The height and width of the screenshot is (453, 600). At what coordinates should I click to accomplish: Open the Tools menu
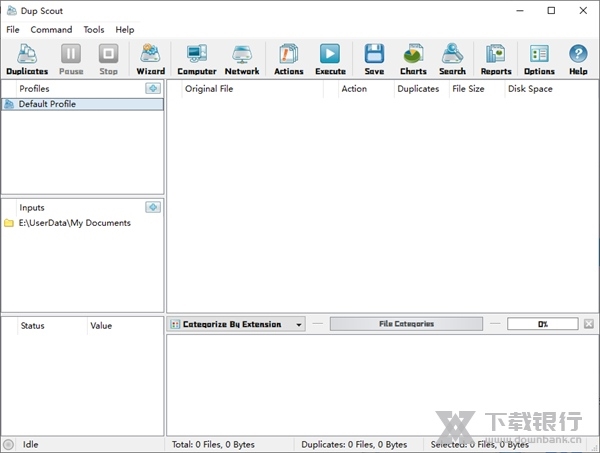click(94, 30)
